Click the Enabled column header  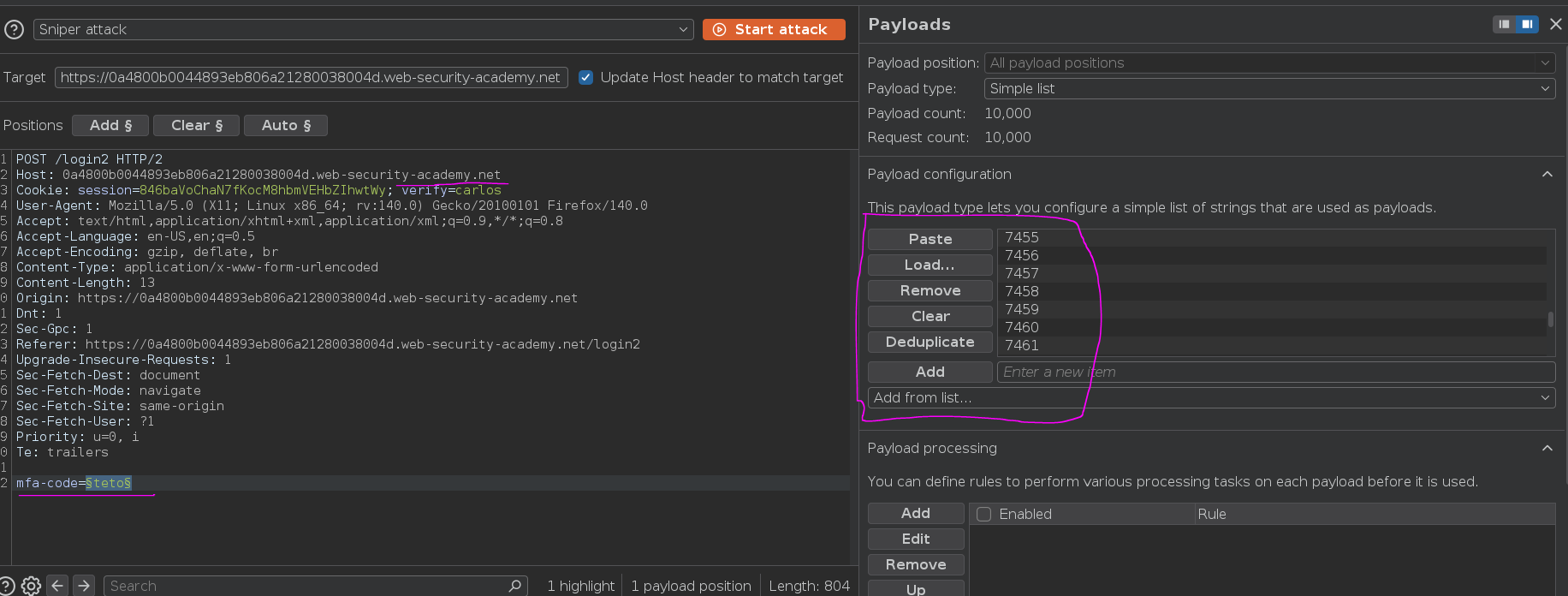(x=1025, y=514)
